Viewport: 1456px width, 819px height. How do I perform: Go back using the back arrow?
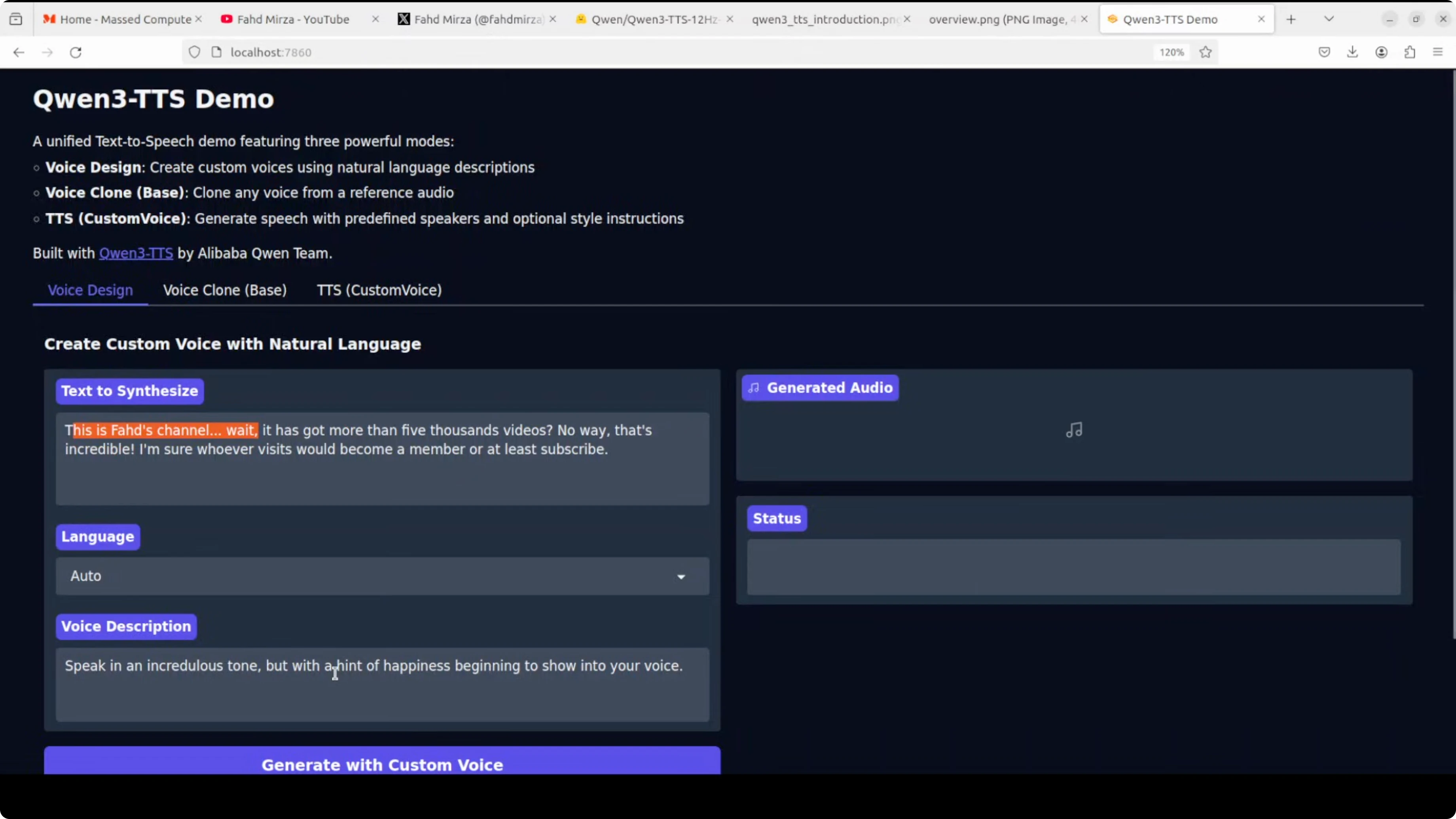click(x=19, y=53)
